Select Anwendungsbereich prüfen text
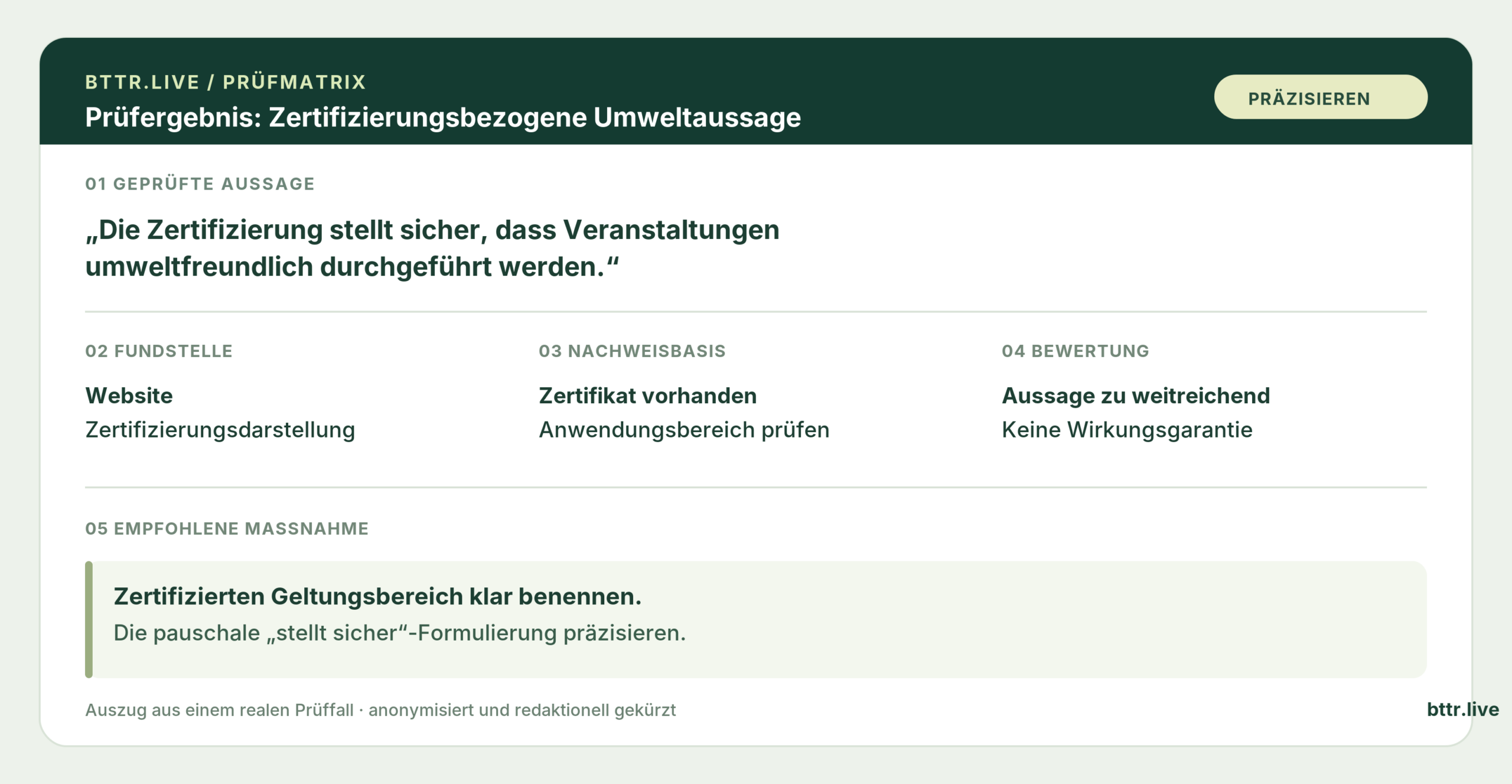Screen dimensions: 1512x784 tap(684, 430)
